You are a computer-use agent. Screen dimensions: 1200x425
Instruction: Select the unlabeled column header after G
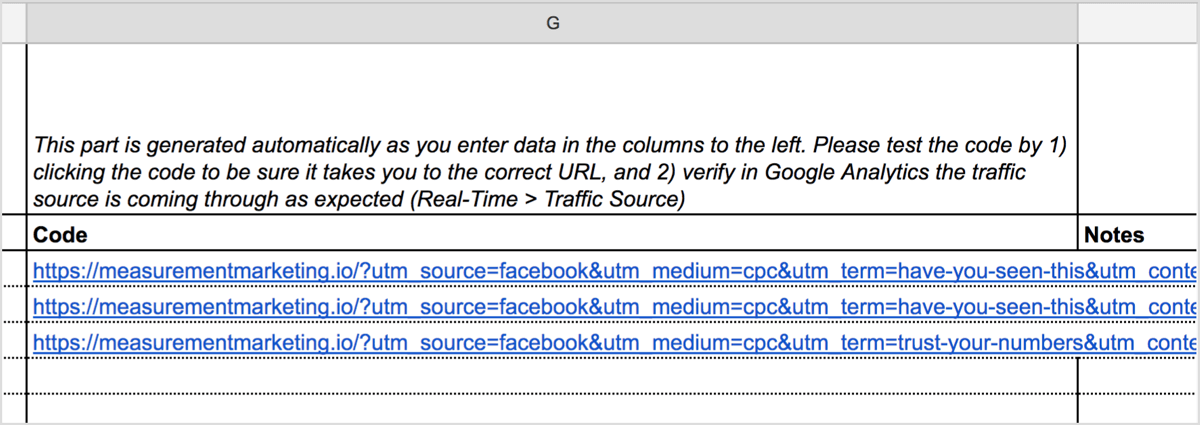pyautogui.click(x=1137, y=22)
